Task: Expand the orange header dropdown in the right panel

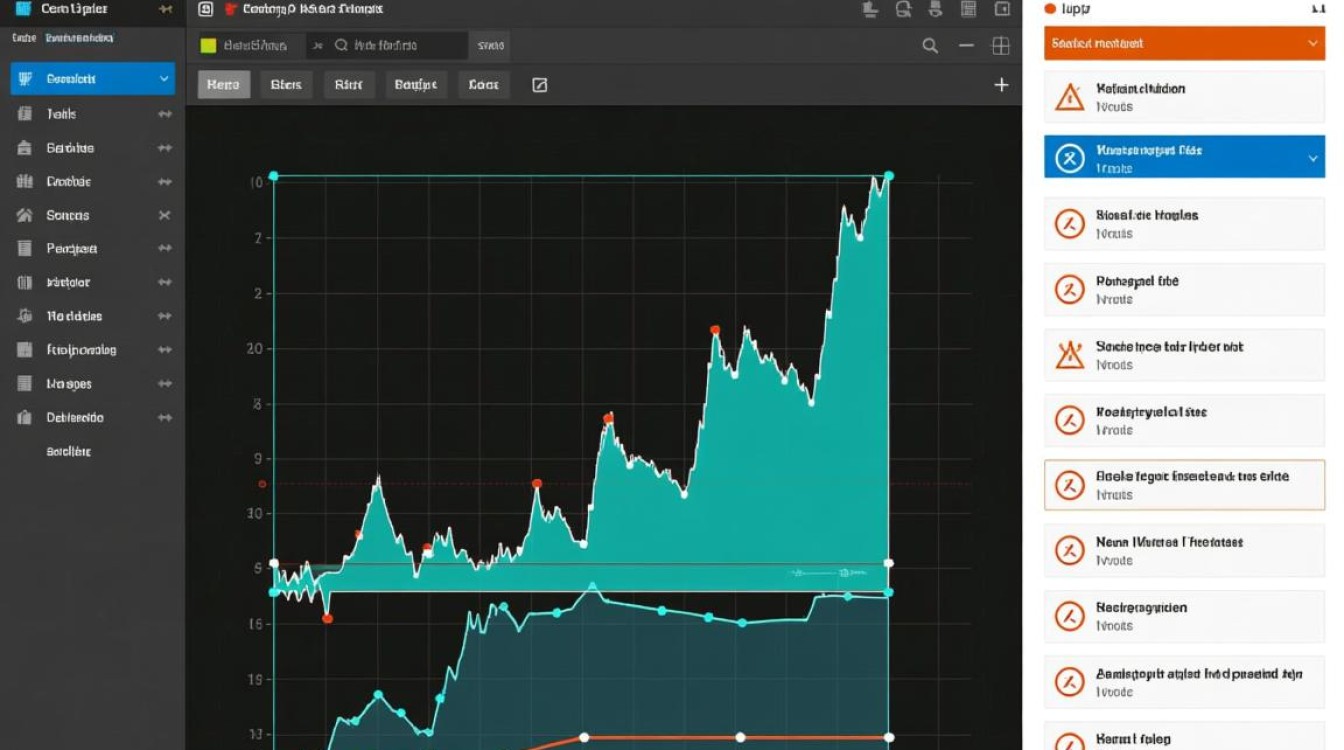Action: (x=1313, y=44)
